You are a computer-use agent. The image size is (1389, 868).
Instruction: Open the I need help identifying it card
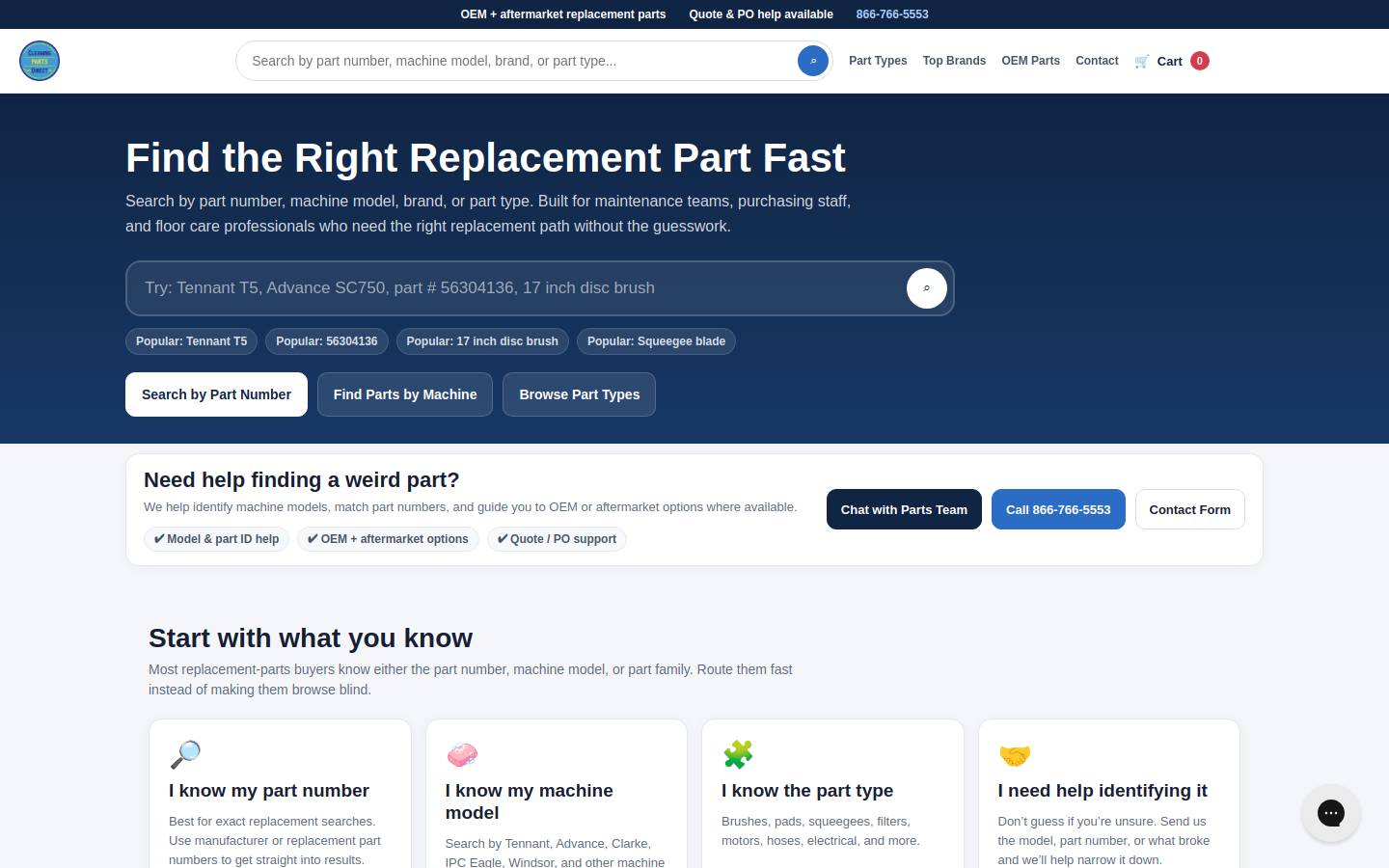[1109, 794]
